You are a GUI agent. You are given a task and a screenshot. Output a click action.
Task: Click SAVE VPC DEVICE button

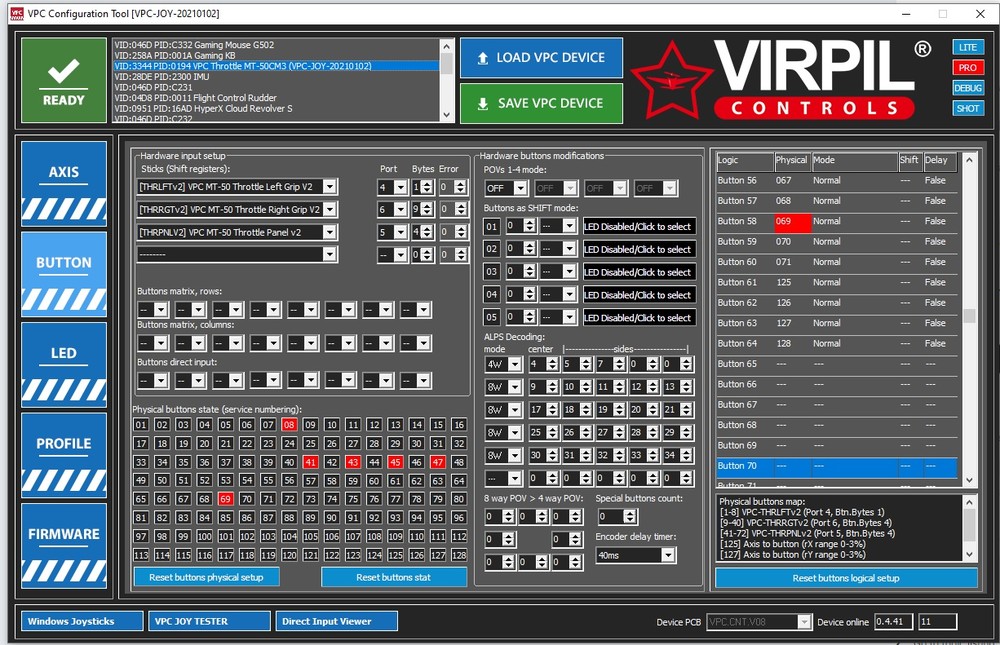(x=541, y=103)
